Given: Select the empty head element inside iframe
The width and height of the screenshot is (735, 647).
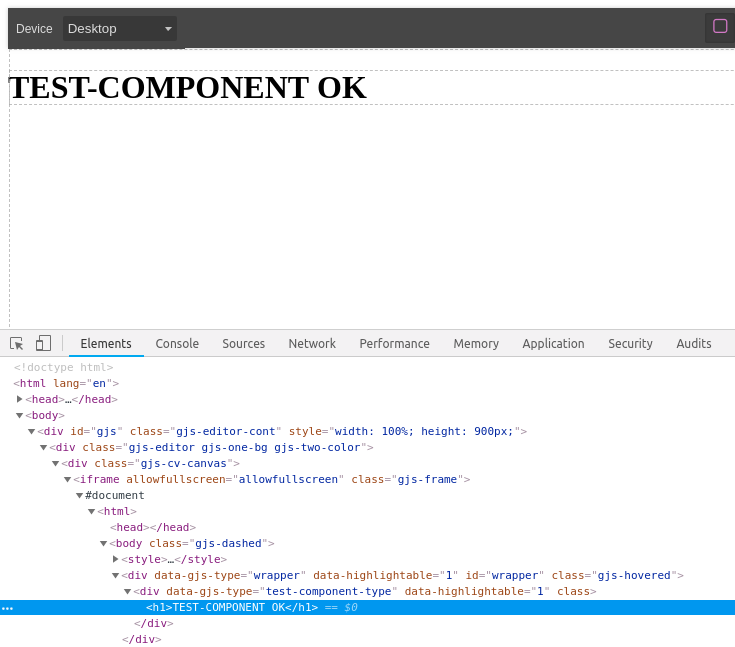Looking at the screenshot, I should point(153,527).
